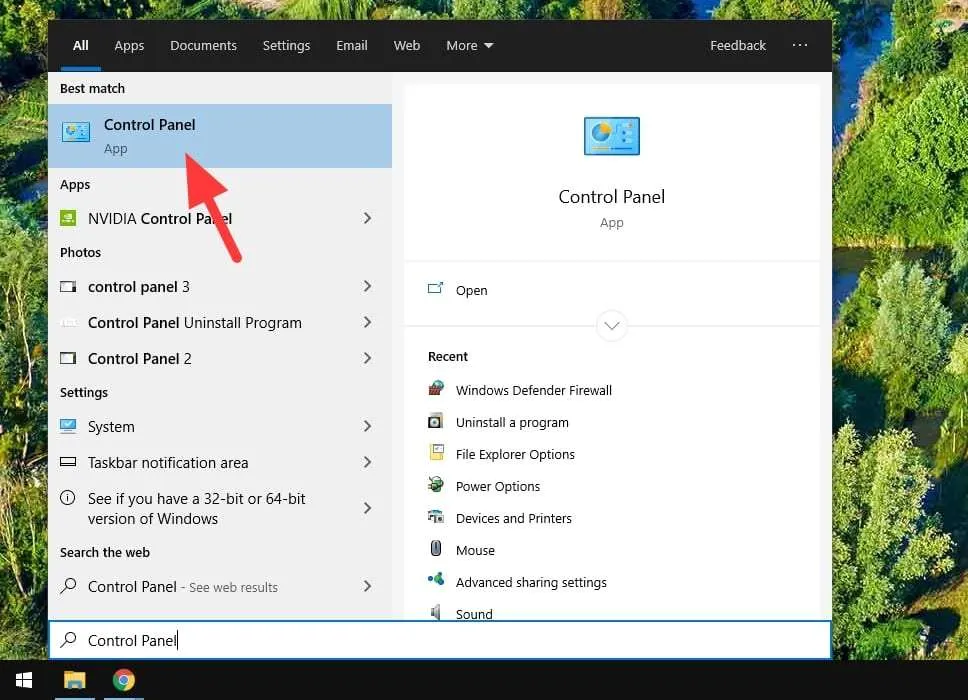
Task: Click the info icon beside 32-bit or 64-bit
Action: click(68, 498)
